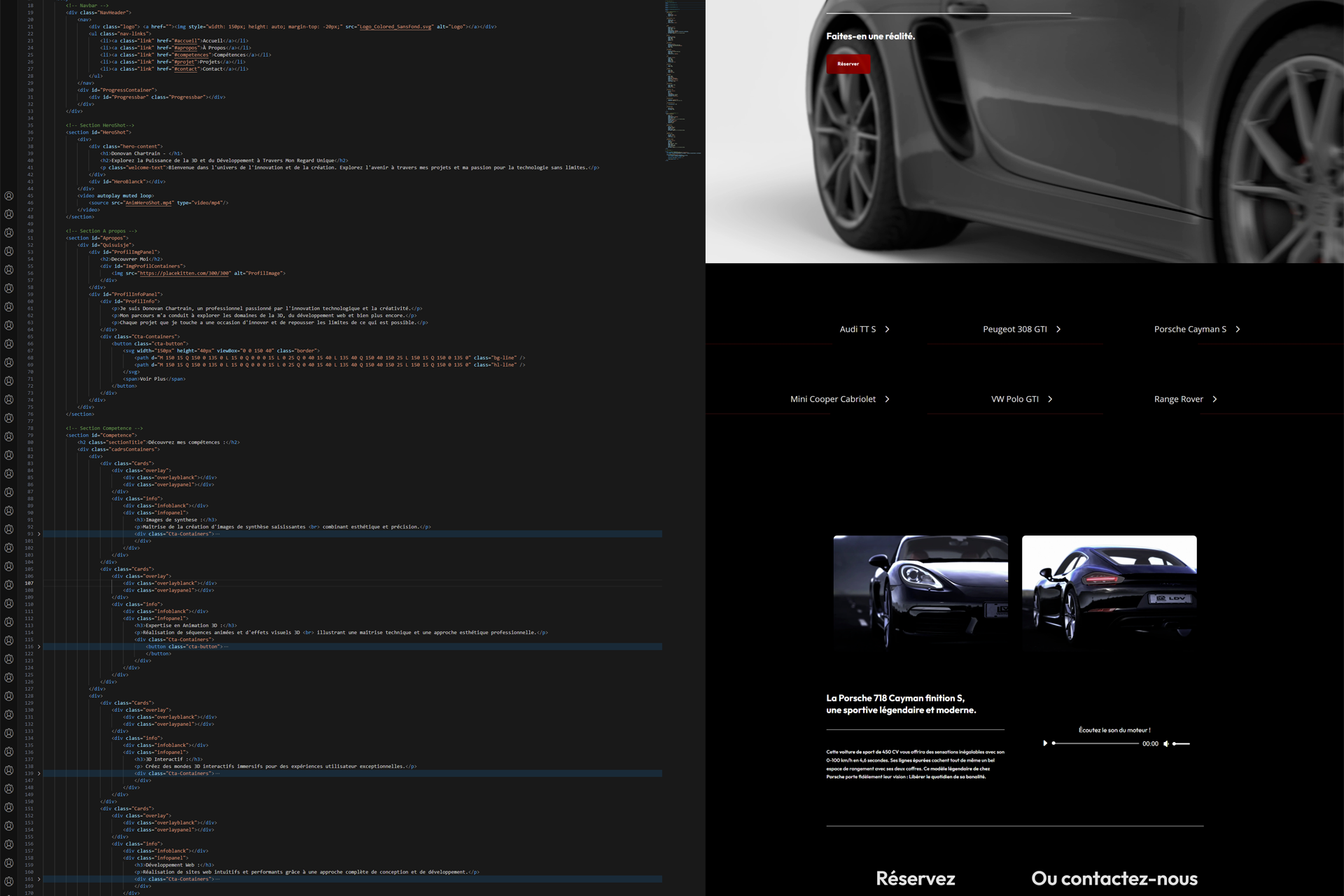
Task: Click the placekitten.com image URL in code
Action: (x=185, y=273)
